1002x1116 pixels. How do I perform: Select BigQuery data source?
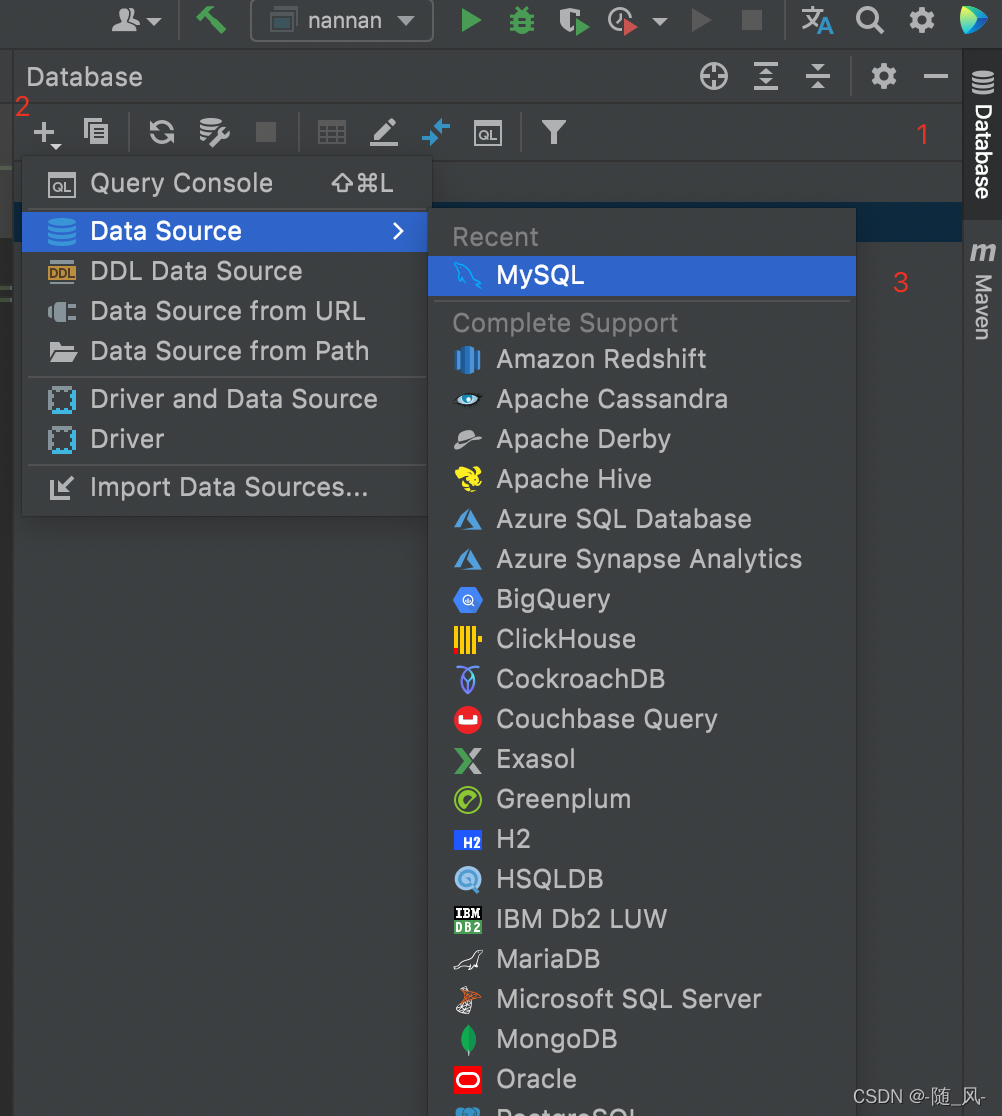[641, 599]
